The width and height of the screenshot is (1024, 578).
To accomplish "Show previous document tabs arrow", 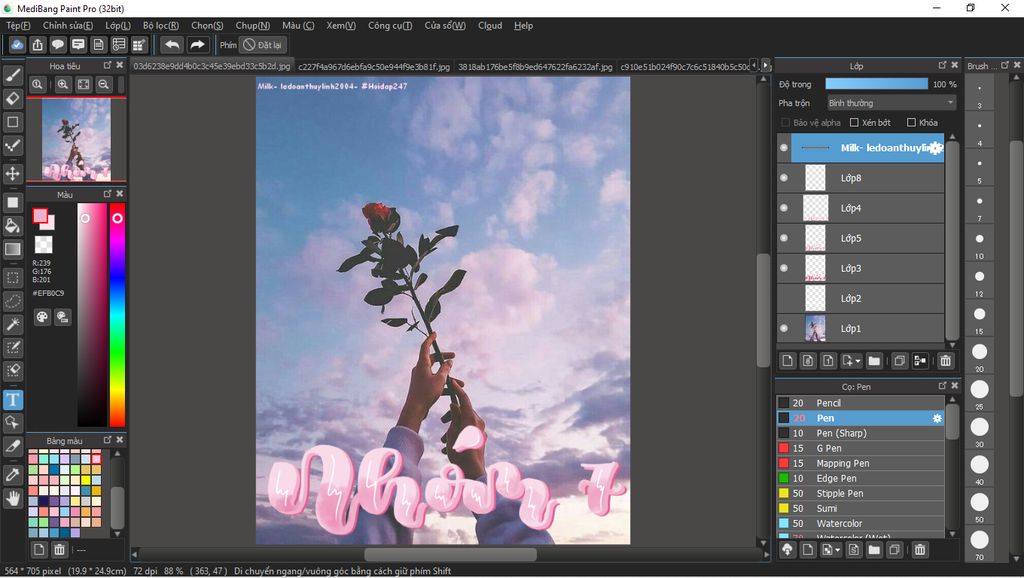I will tap(754, 65).
